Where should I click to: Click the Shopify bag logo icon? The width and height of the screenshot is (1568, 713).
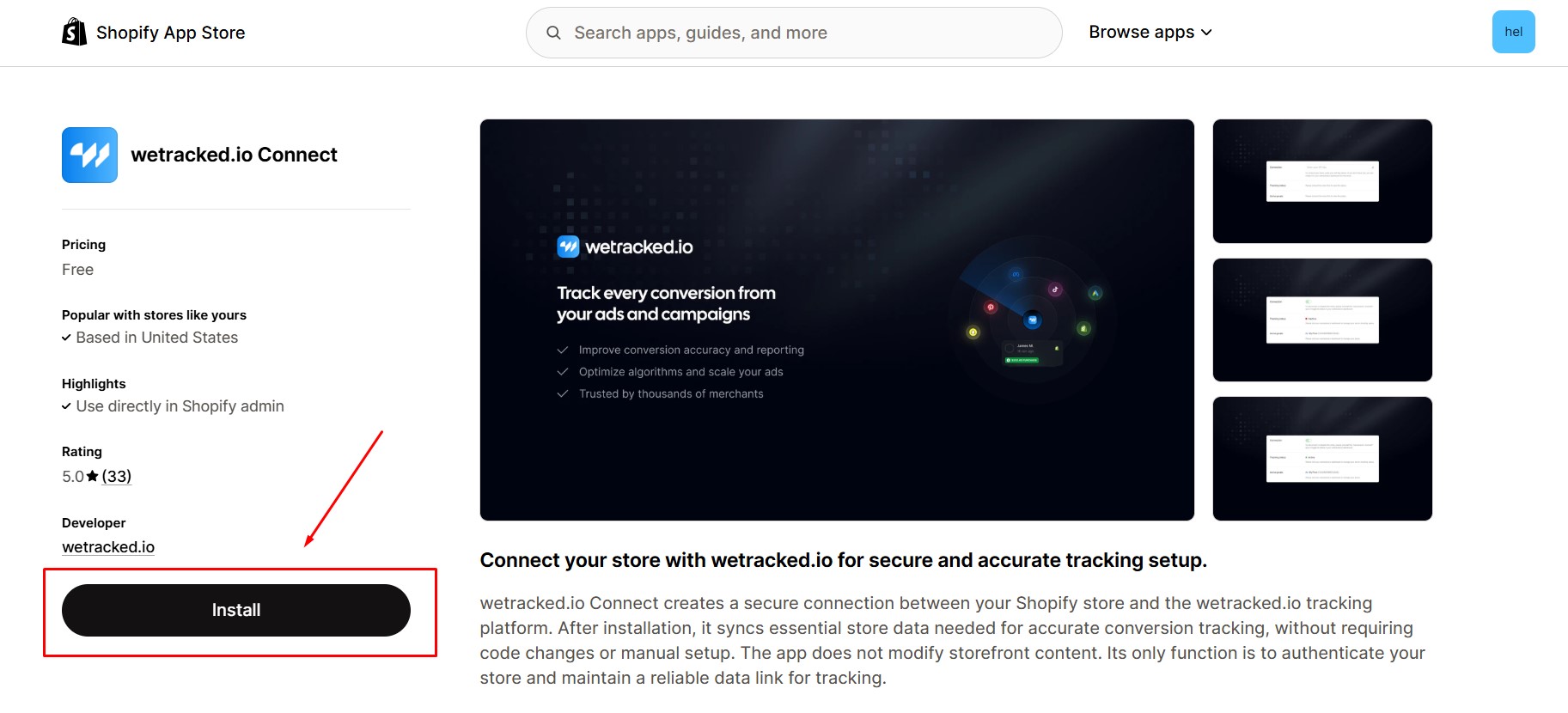tap(74, 32)
